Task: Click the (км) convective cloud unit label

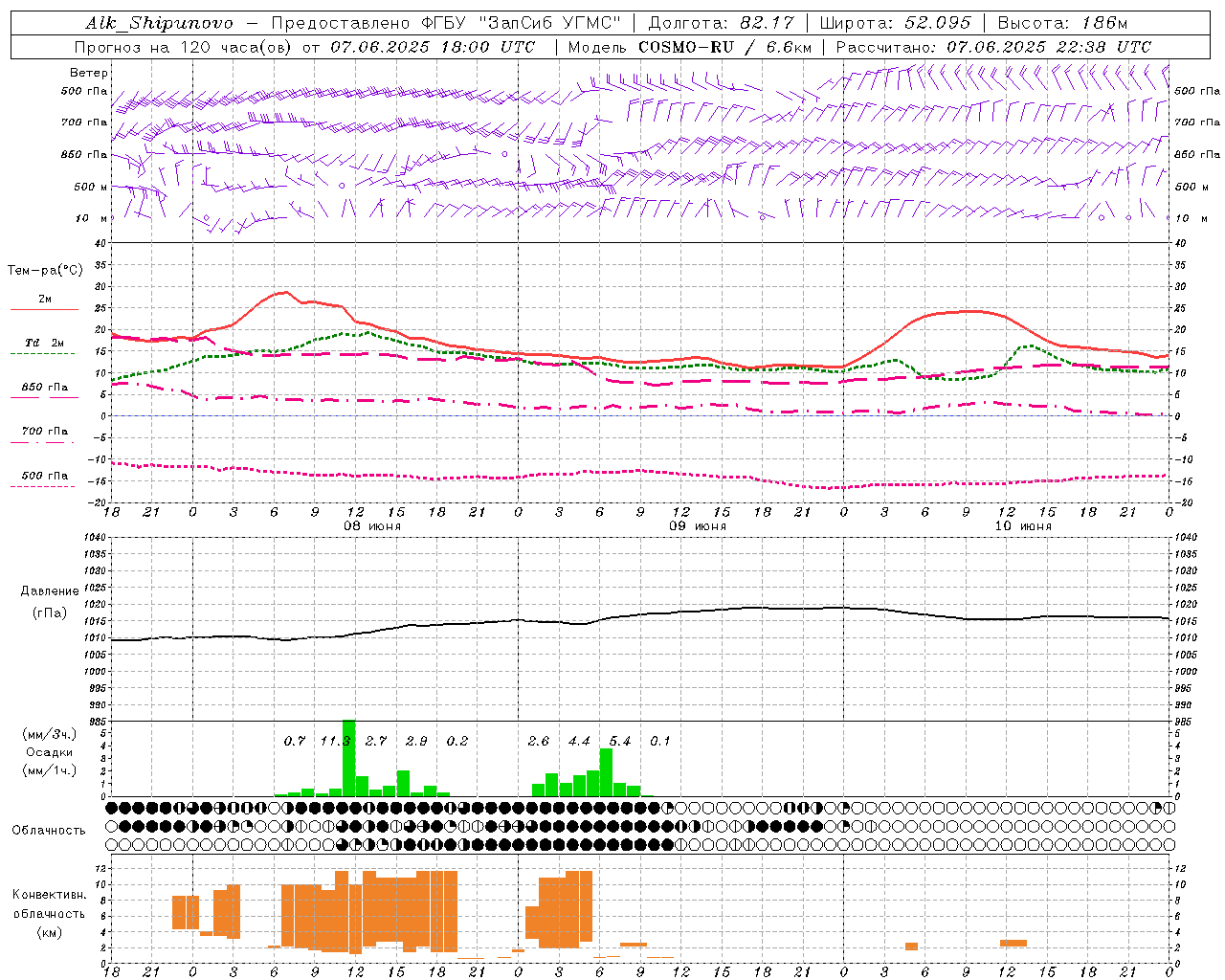Action: pos(49,932)
